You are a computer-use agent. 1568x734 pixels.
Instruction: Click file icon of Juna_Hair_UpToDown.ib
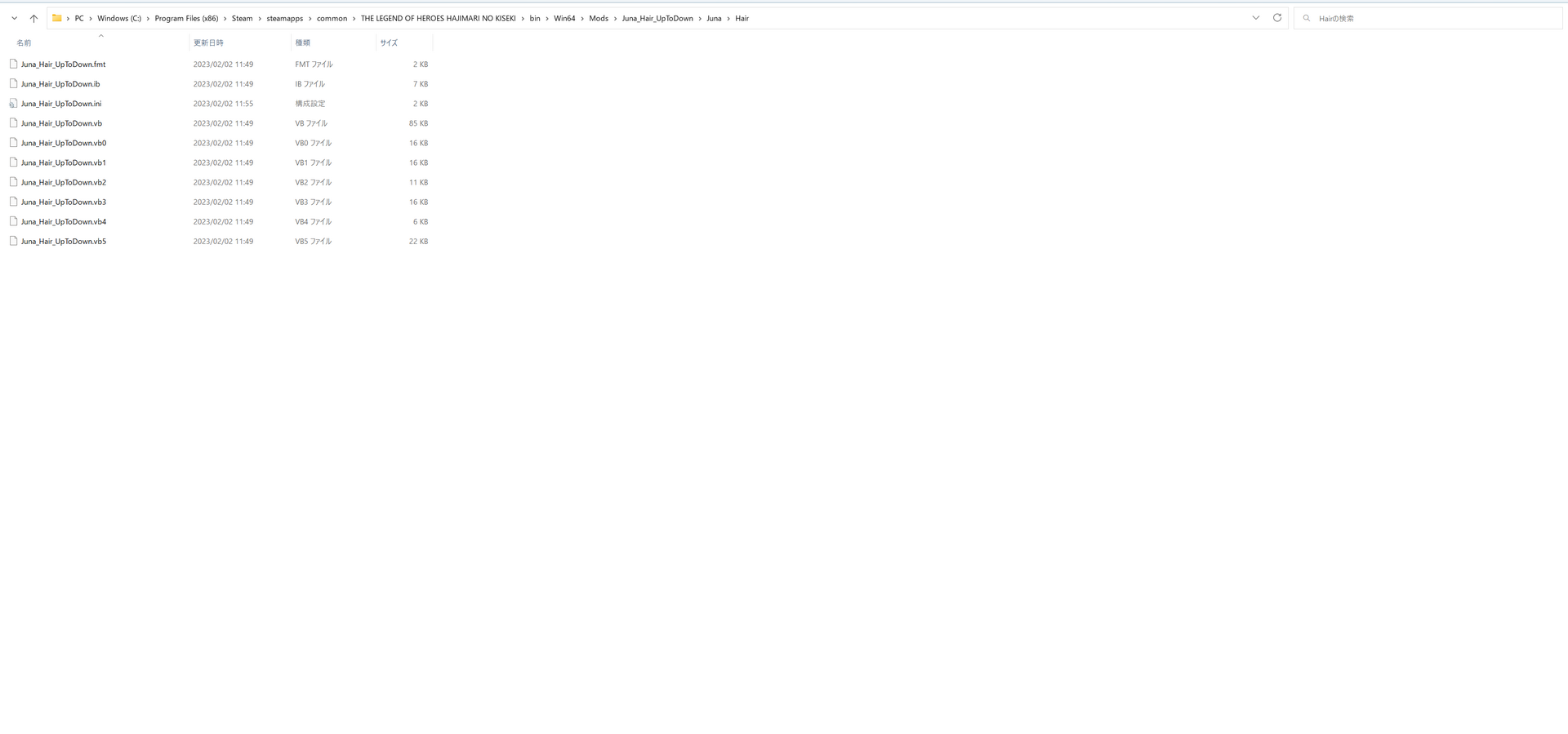pos(13,83)
